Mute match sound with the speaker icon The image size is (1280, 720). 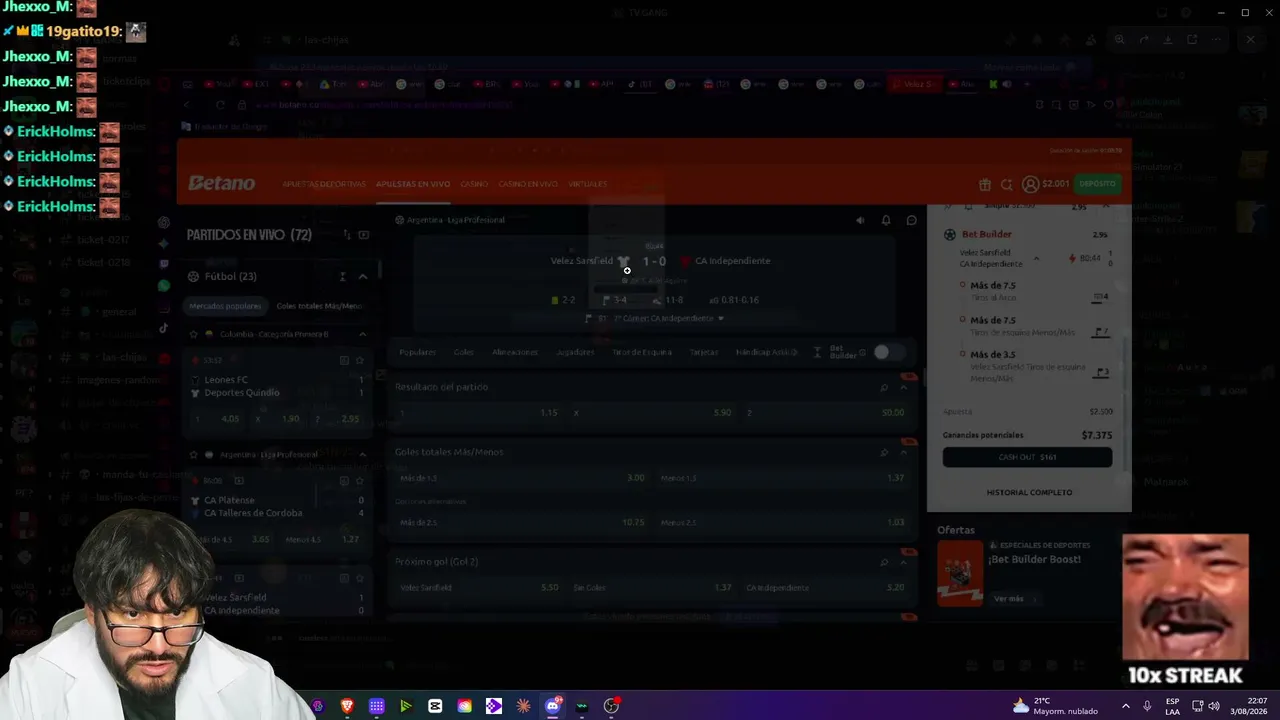(860, 220)
